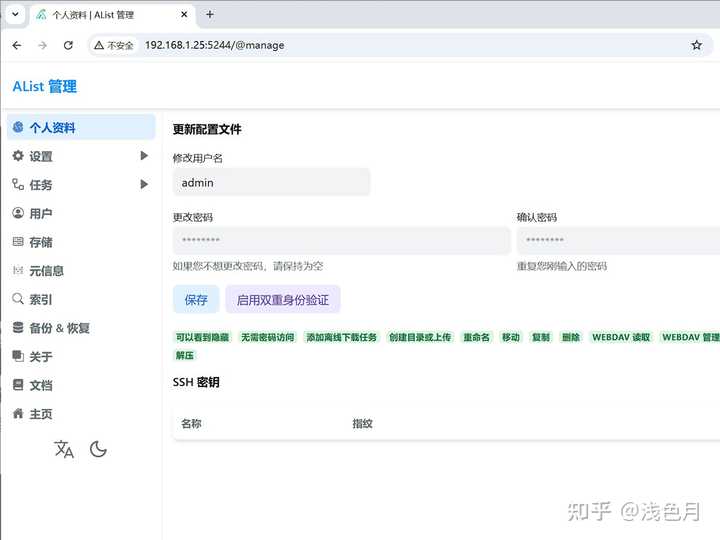Click 启用双重身份验证 button

[x=283, y=300]
